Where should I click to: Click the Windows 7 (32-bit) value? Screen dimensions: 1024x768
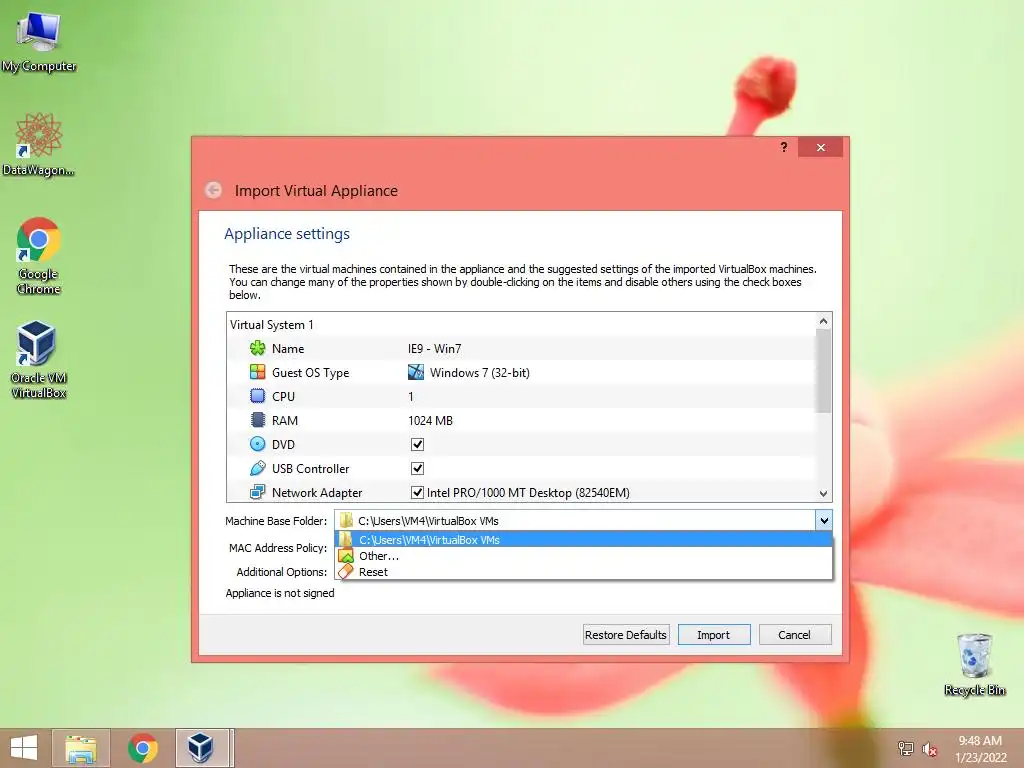click(x=479, y=372)
